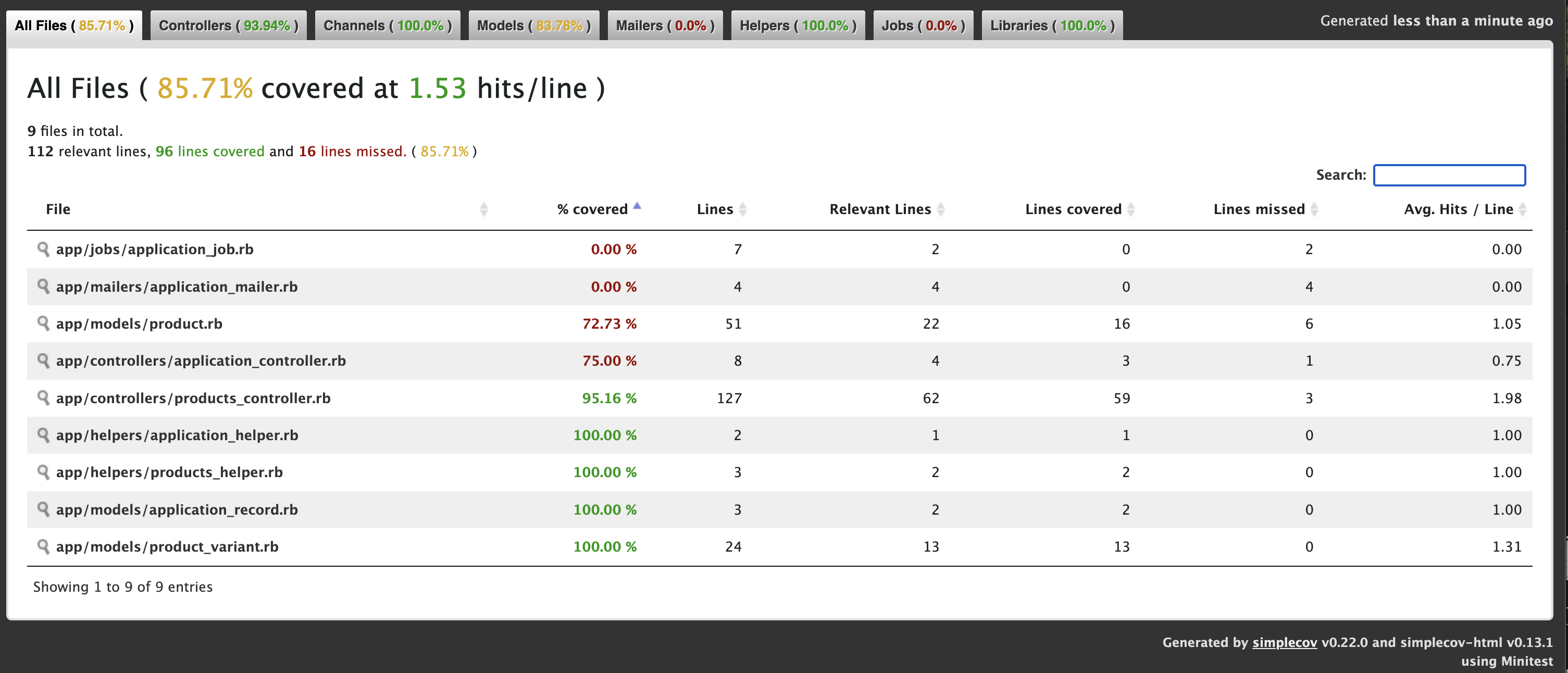Click magnifier icon next to application_helper.rb
Viewport: 1568px width, 673px height.
tap(43, 435)
